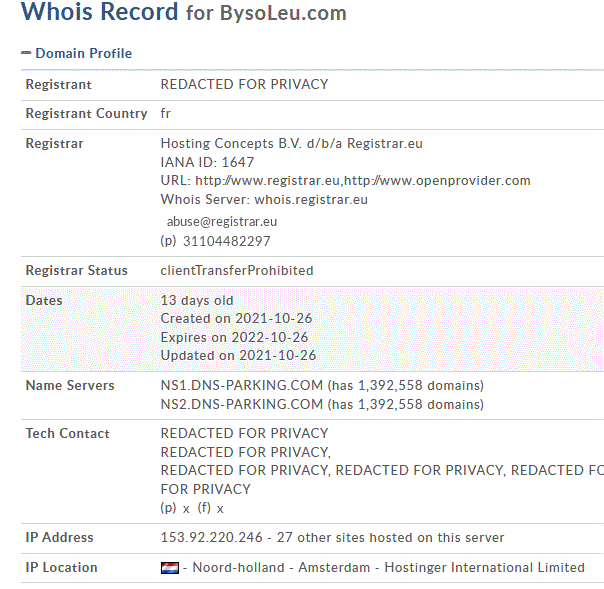Select NS2.DNS-PARKING.COM name server
This screenshot has height=589, width=604.
[x=242, y=404]
